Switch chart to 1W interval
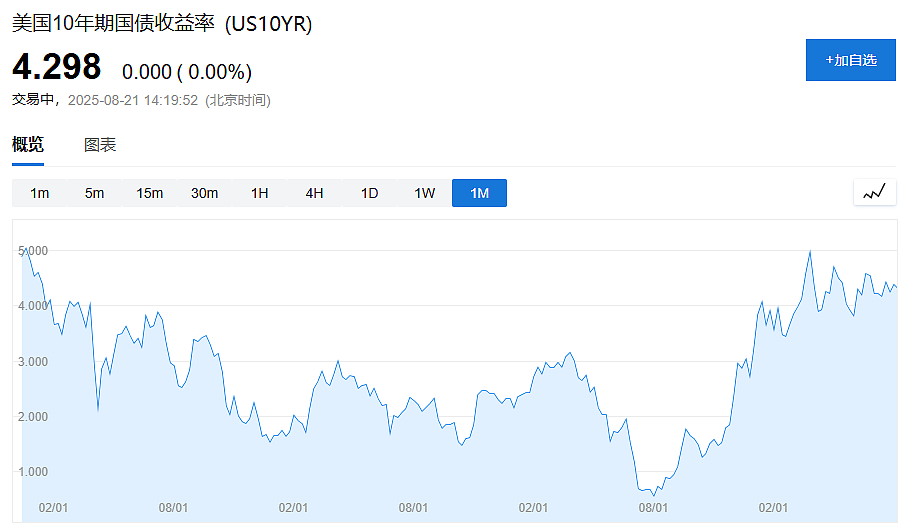 point(424,193)
